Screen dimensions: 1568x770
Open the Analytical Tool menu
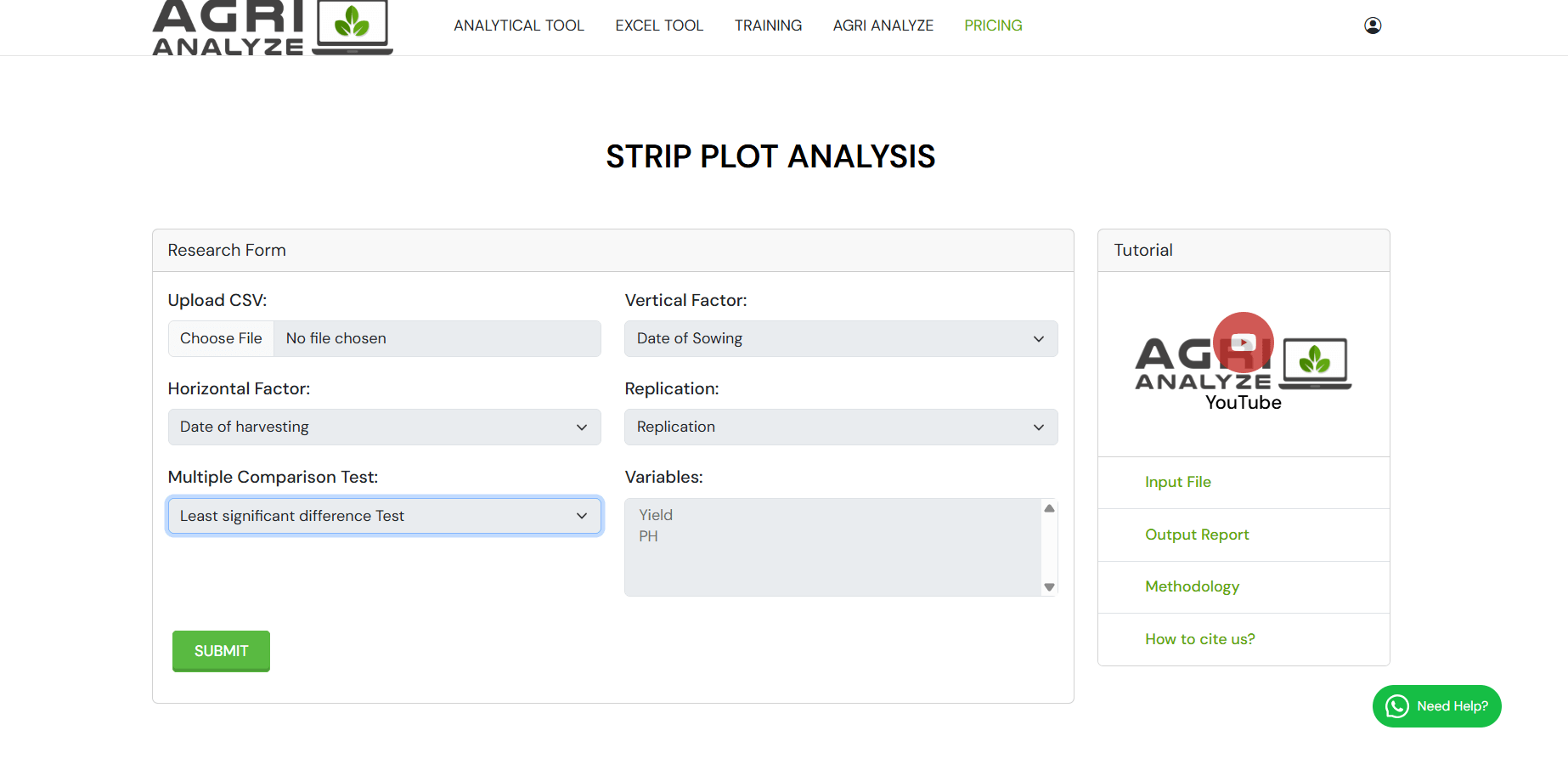tap(518, 25)
